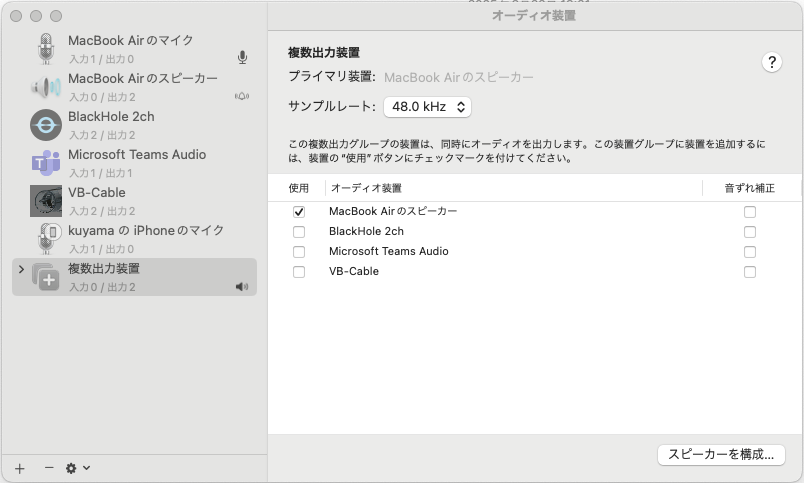Screen dimensions: 804x483
Task: Enable 音ずれ補正 for MacBook Air のスピーカー
Action: point(750,212)
